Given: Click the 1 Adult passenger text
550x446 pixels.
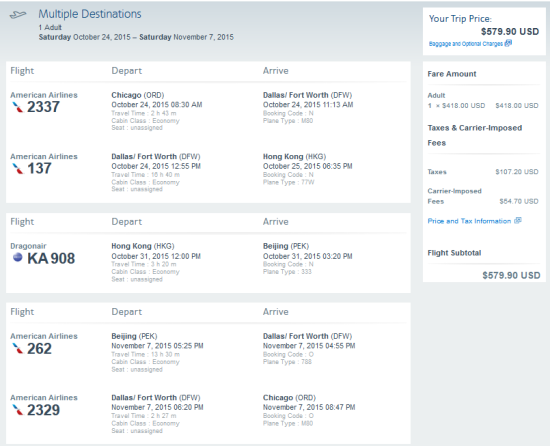Looking at the screenshot, I should click(50, 27).
